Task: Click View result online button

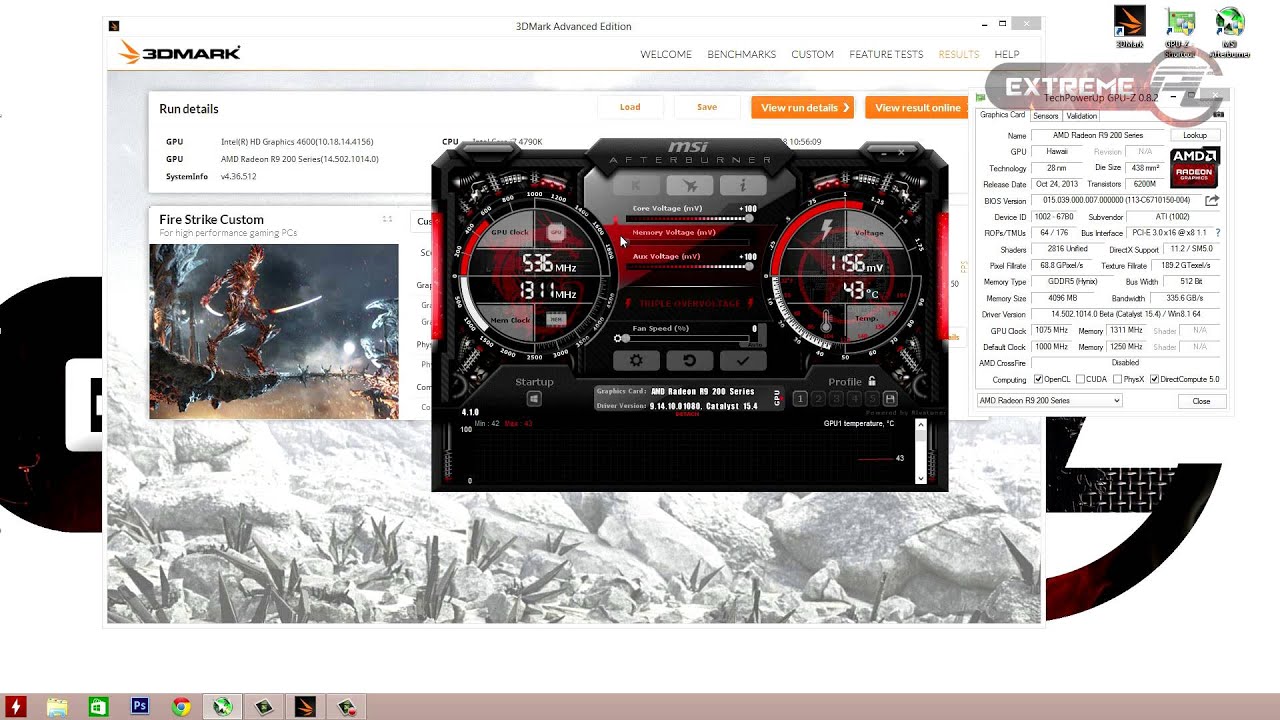Action: pyautogui.click(x=917, y=107)
